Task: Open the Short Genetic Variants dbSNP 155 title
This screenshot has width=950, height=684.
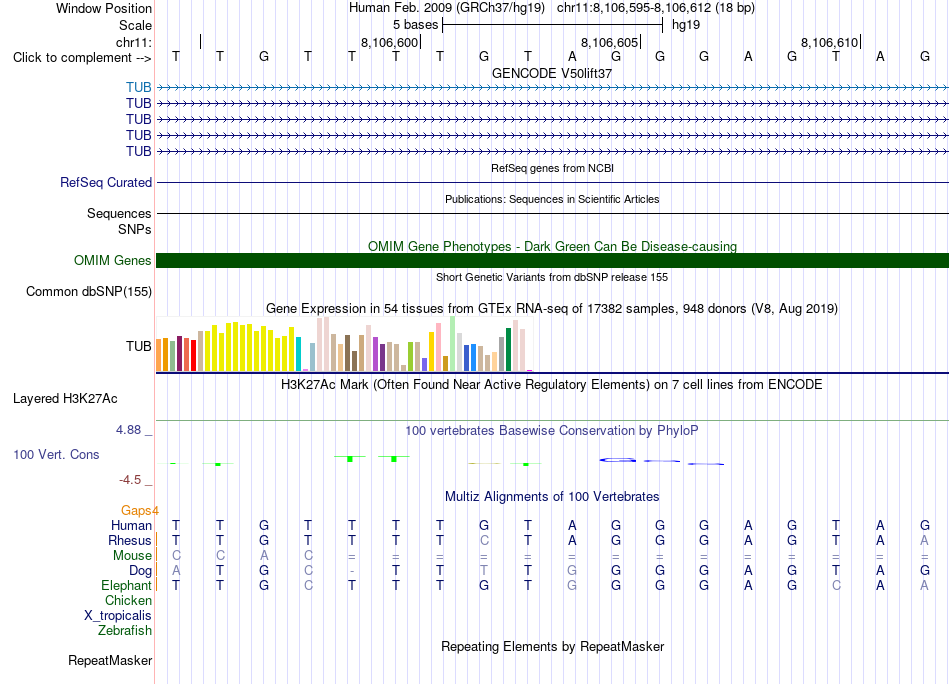Action: point(552,277)
